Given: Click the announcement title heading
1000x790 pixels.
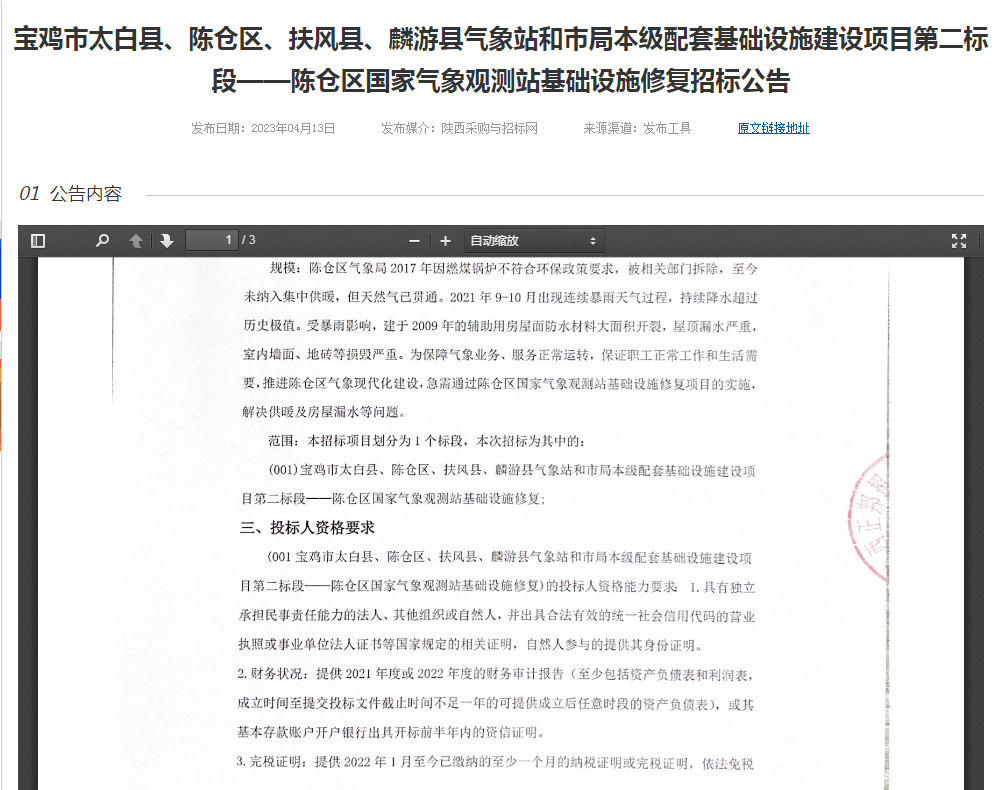Looking at the screenshot, I should pyautogui.click(x=501, y=60).
